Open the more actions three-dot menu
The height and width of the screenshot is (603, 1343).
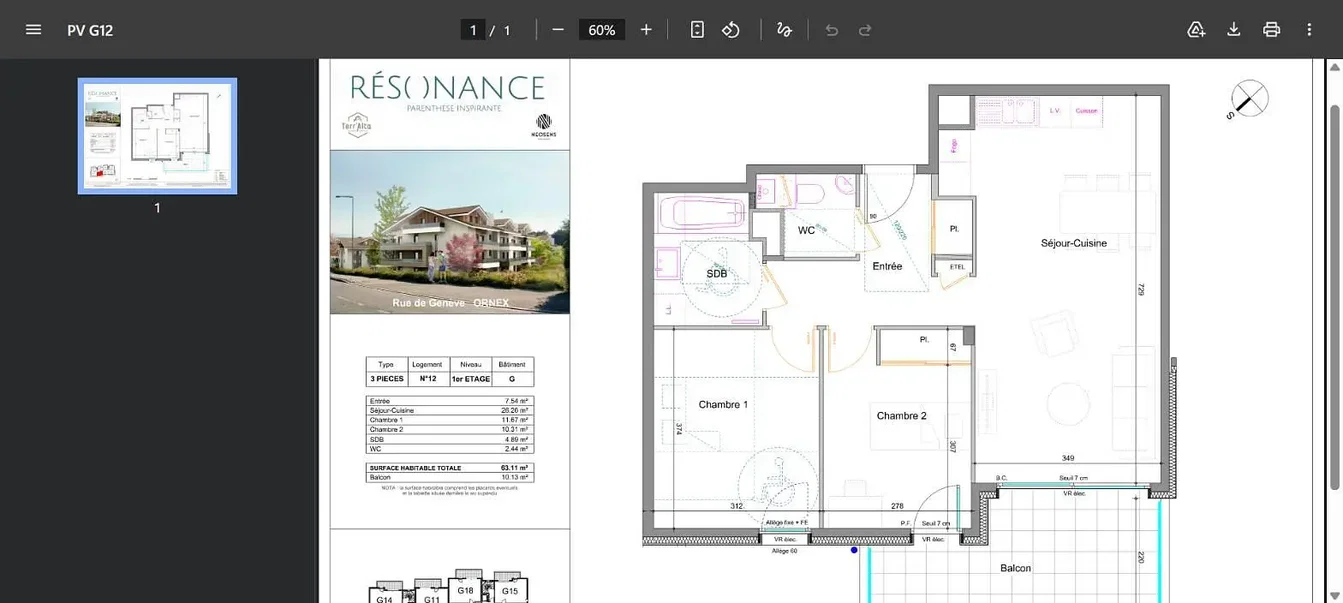click(1309, 29)
